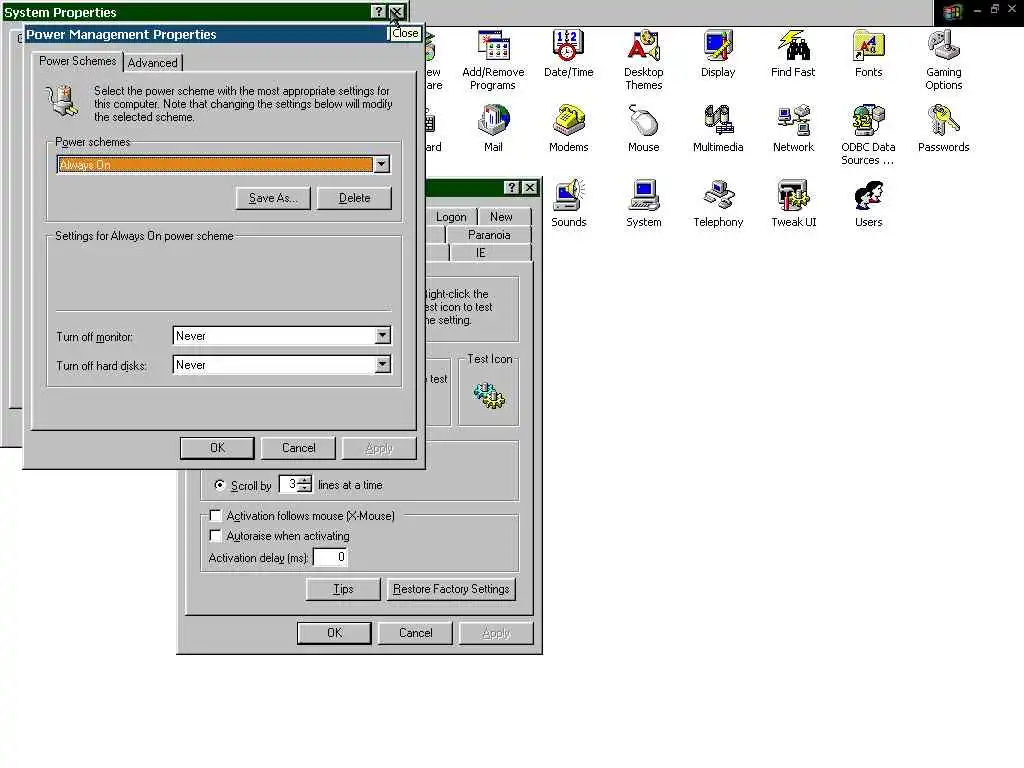Click the Test Icon gears in Tweak UI
This screenshot has width=1024, height=768.
(489, 395)
